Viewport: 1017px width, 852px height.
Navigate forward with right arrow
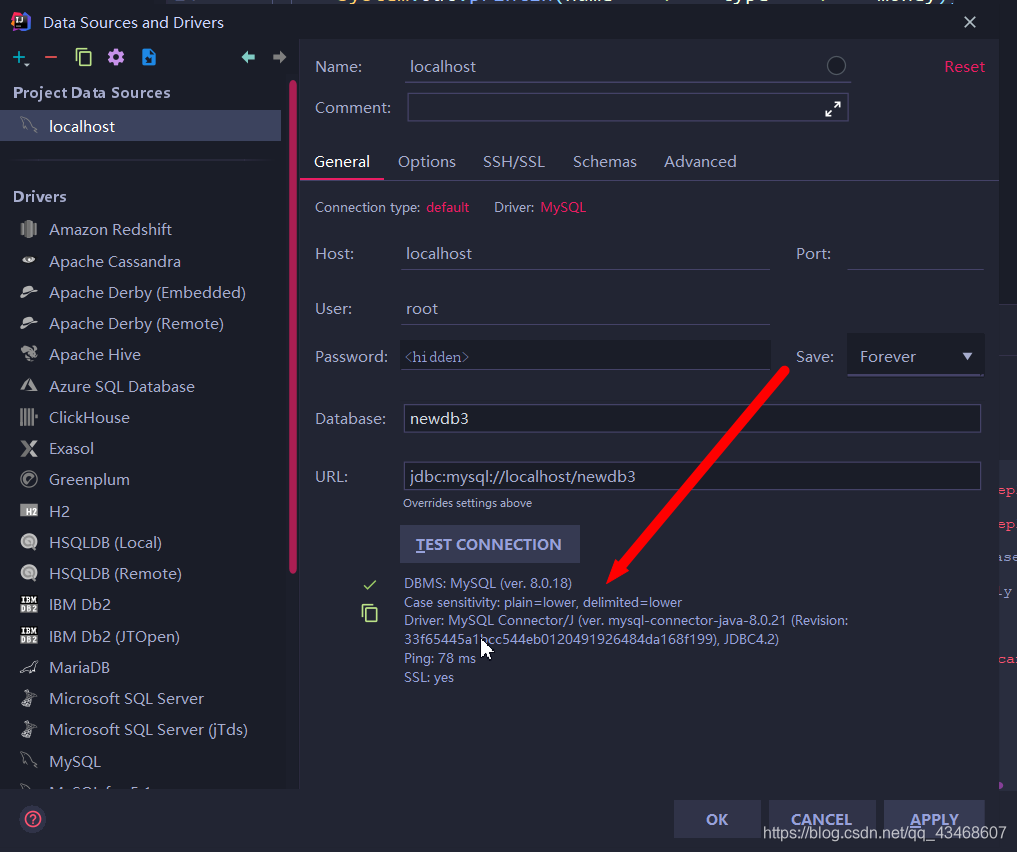point(280,57)
